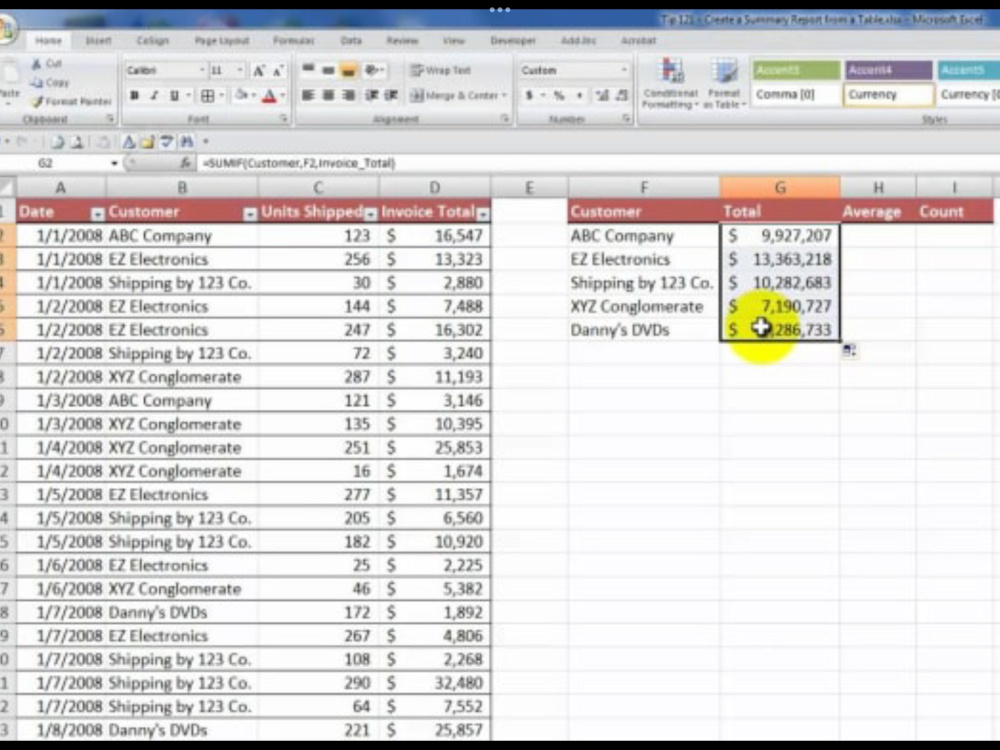Toggle Underline formatting
The height and width of the screenshot is (750, 1000).
[174, 96]
